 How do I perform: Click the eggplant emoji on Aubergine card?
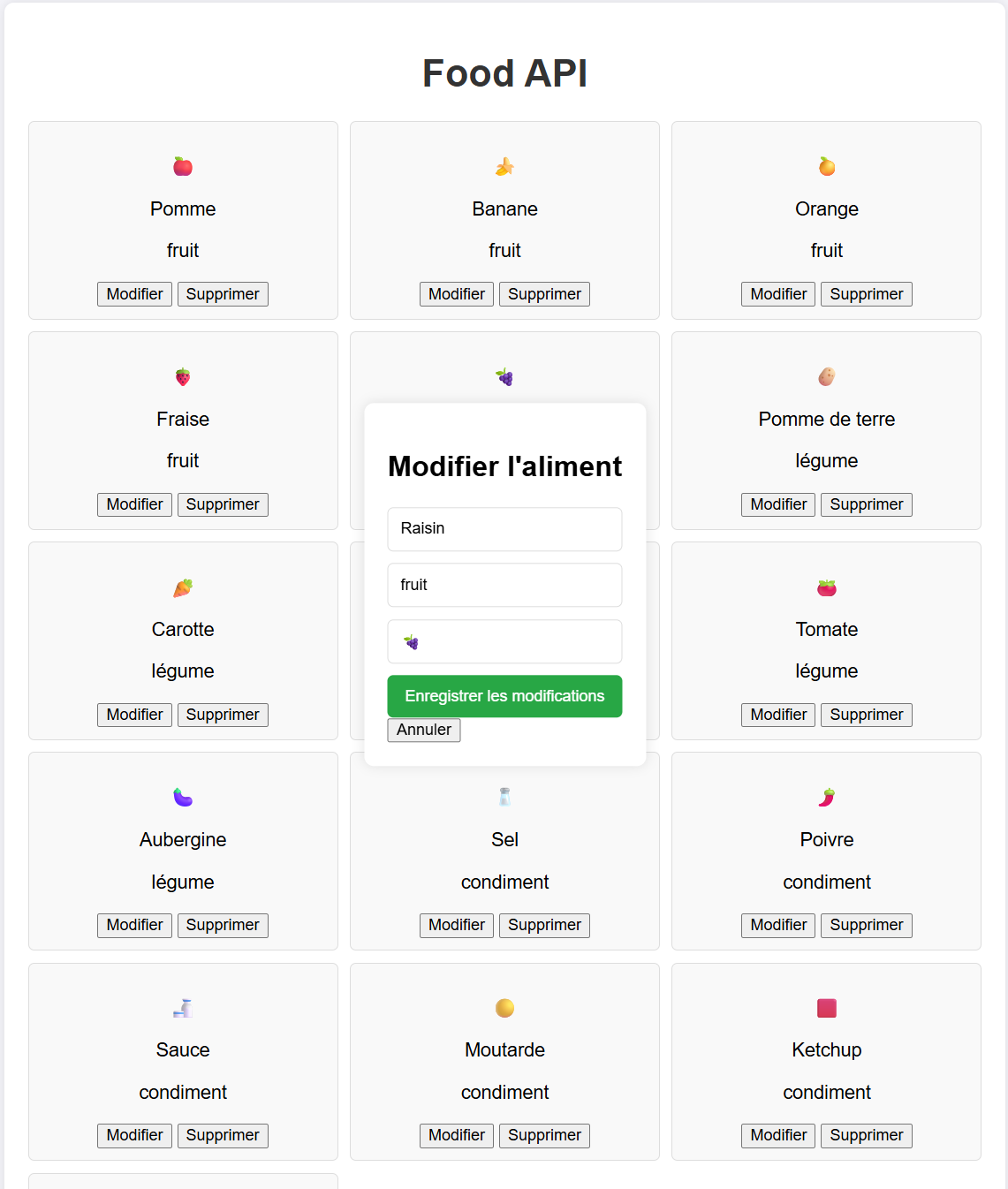[x=183, y=798]
